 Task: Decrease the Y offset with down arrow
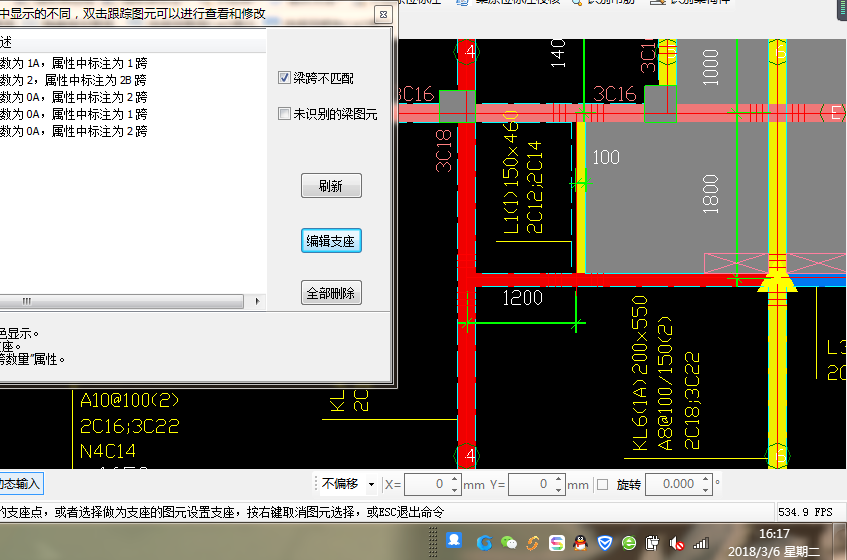559,489
